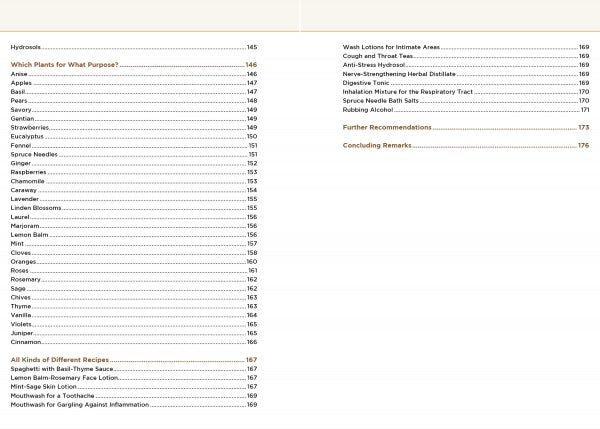Go to the Cloves entry
Image resolution: width=600 pixels, height=429 pixels.
[x=21, y=253]
